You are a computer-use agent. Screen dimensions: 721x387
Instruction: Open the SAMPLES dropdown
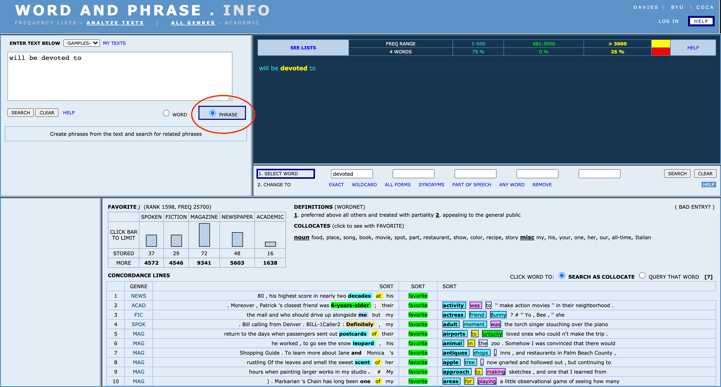81,43
